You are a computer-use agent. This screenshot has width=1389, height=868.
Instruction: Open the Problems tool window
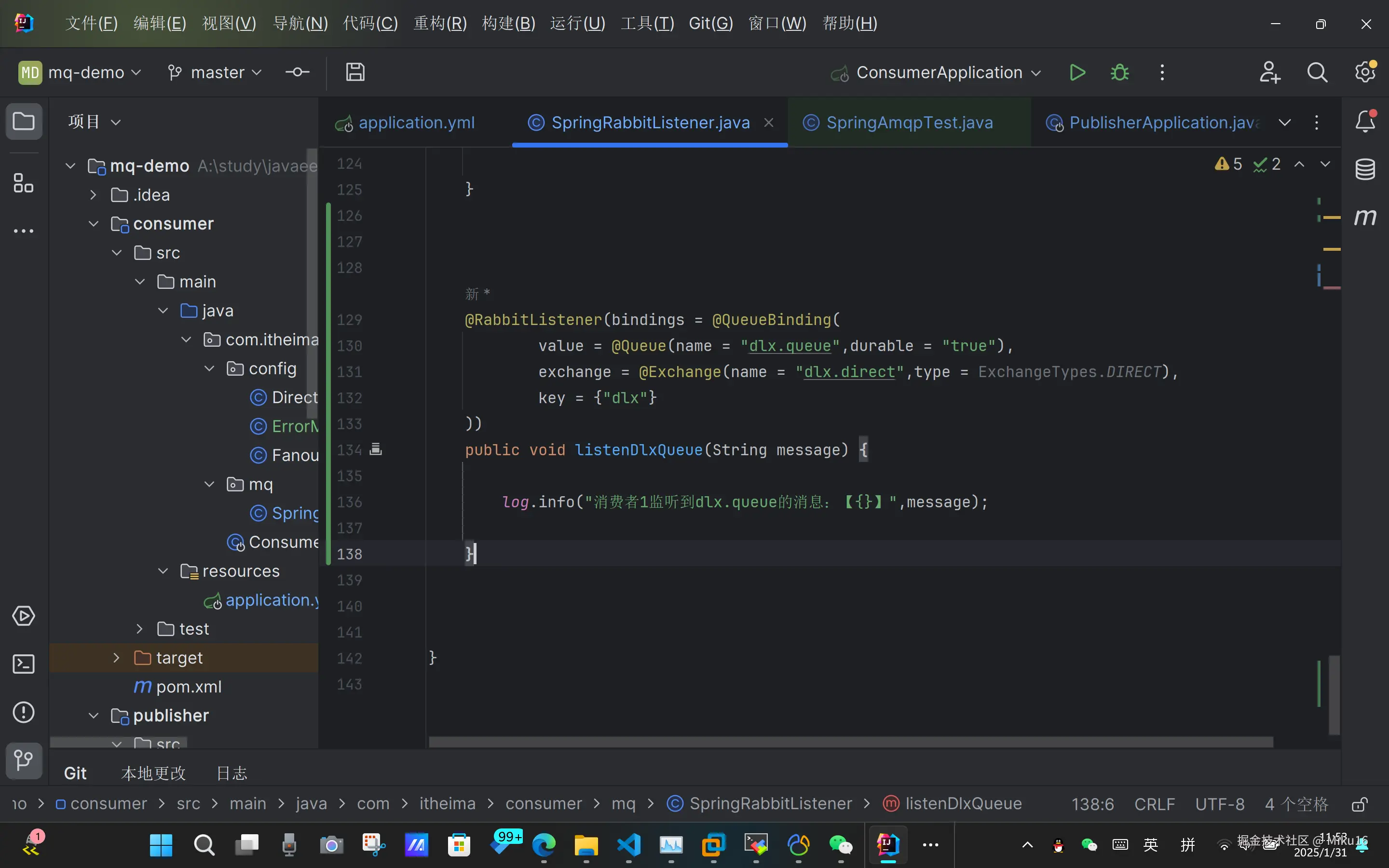24,712
